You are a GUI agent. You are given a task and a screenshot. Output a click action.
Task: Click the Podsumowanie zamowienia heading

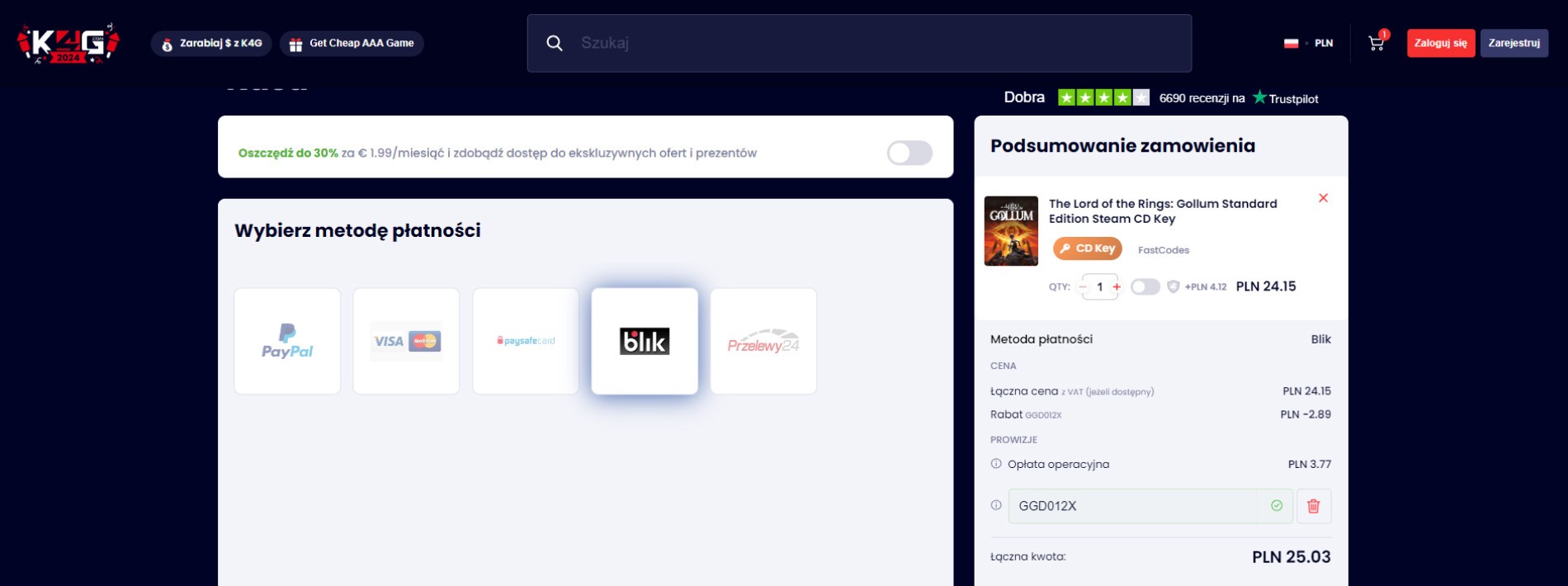pos(1122,146)
